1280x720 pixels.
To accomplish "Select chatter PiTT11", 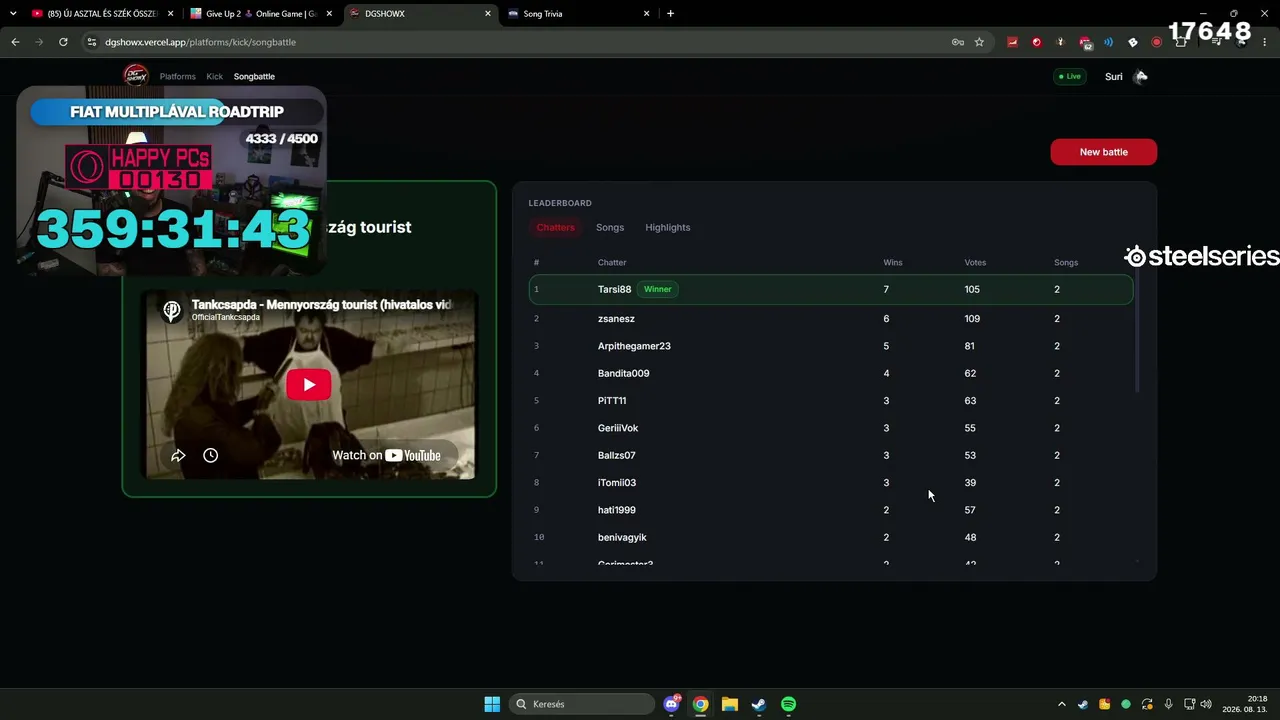I will pyautogui.click(x=612, y=400).
